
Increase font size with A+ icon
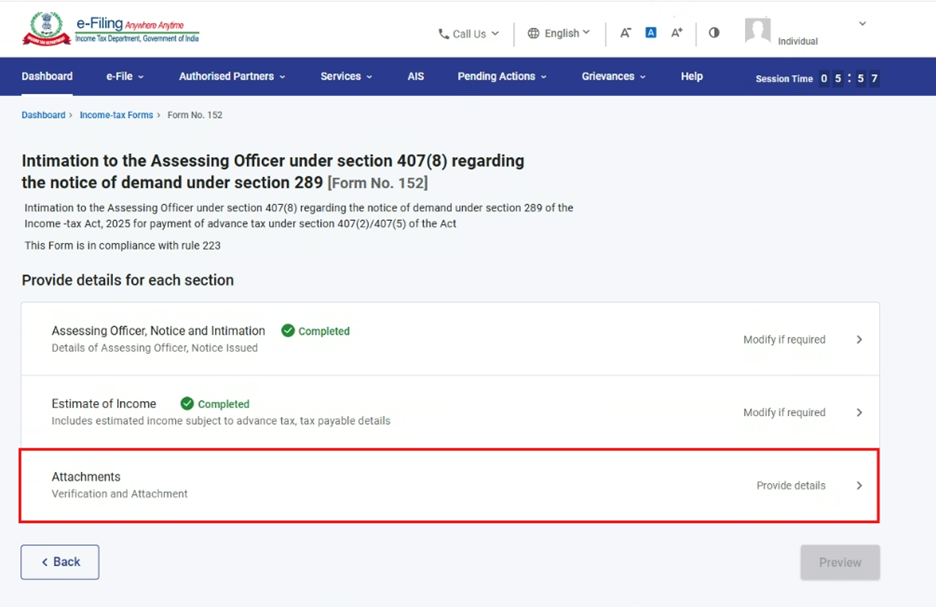click(x=677, y=33)
